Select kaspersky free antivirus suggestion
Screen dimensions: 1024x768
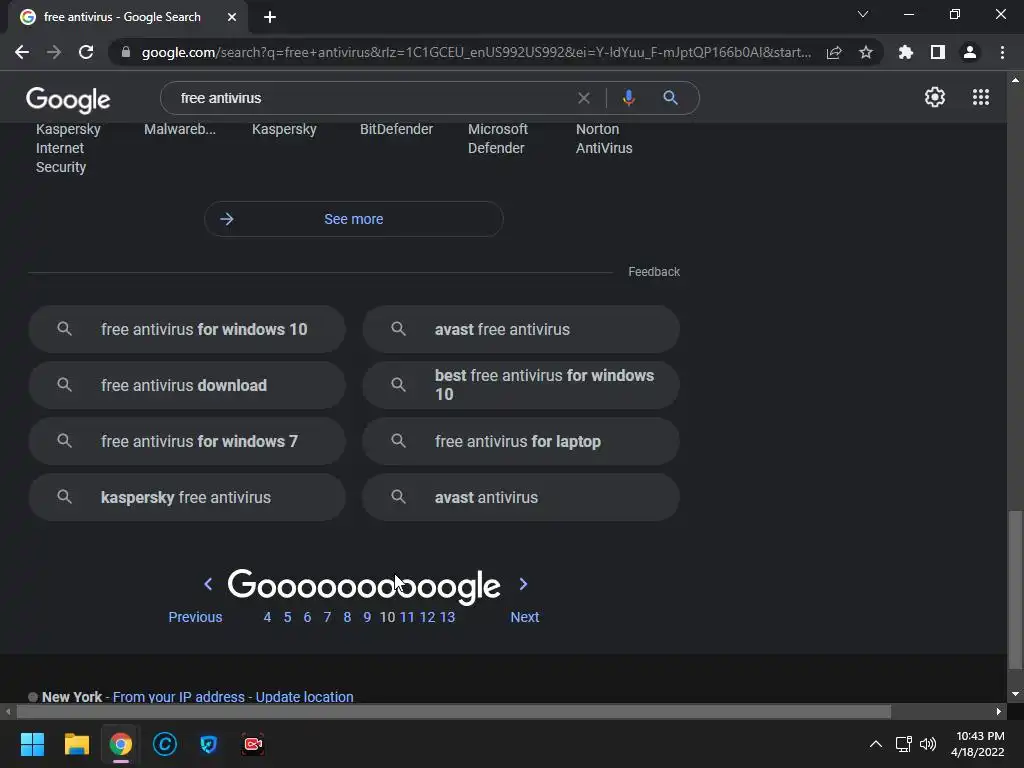(x=187, y=498)
